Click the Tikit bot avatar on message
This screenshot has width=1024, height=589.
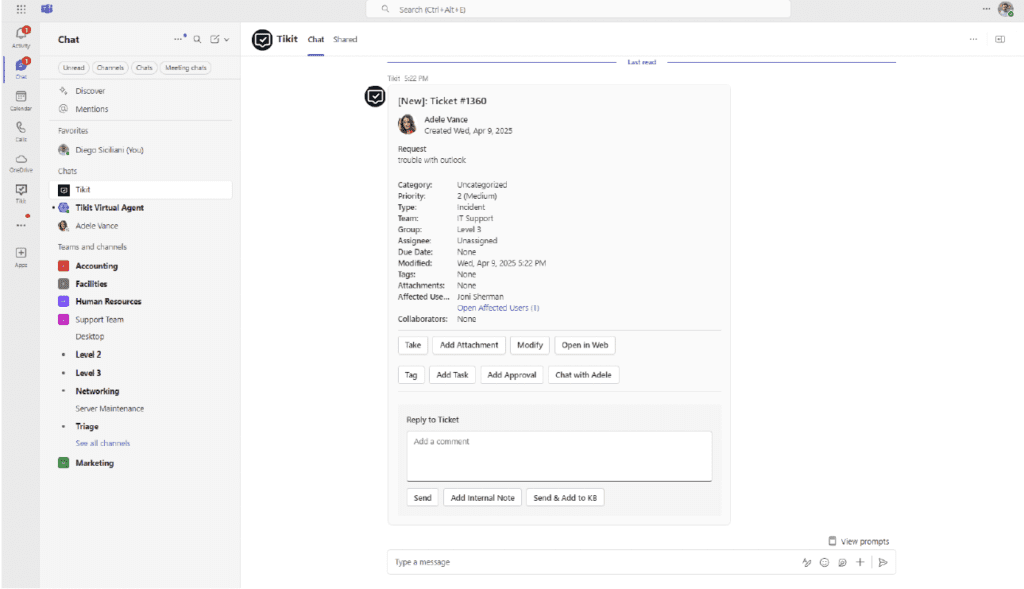pyautogui.click(x=375, y=97)
